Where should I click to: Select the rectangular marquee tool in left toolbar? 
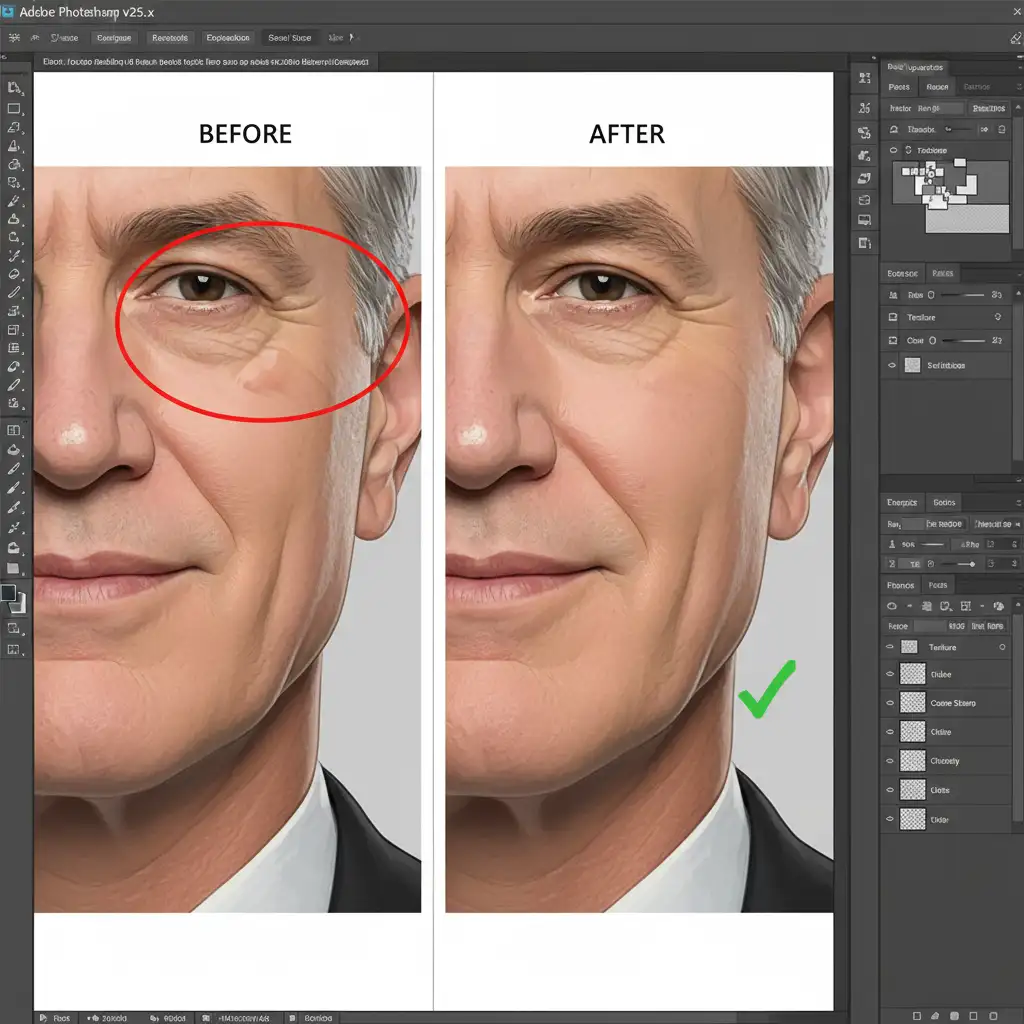[14, 109]
